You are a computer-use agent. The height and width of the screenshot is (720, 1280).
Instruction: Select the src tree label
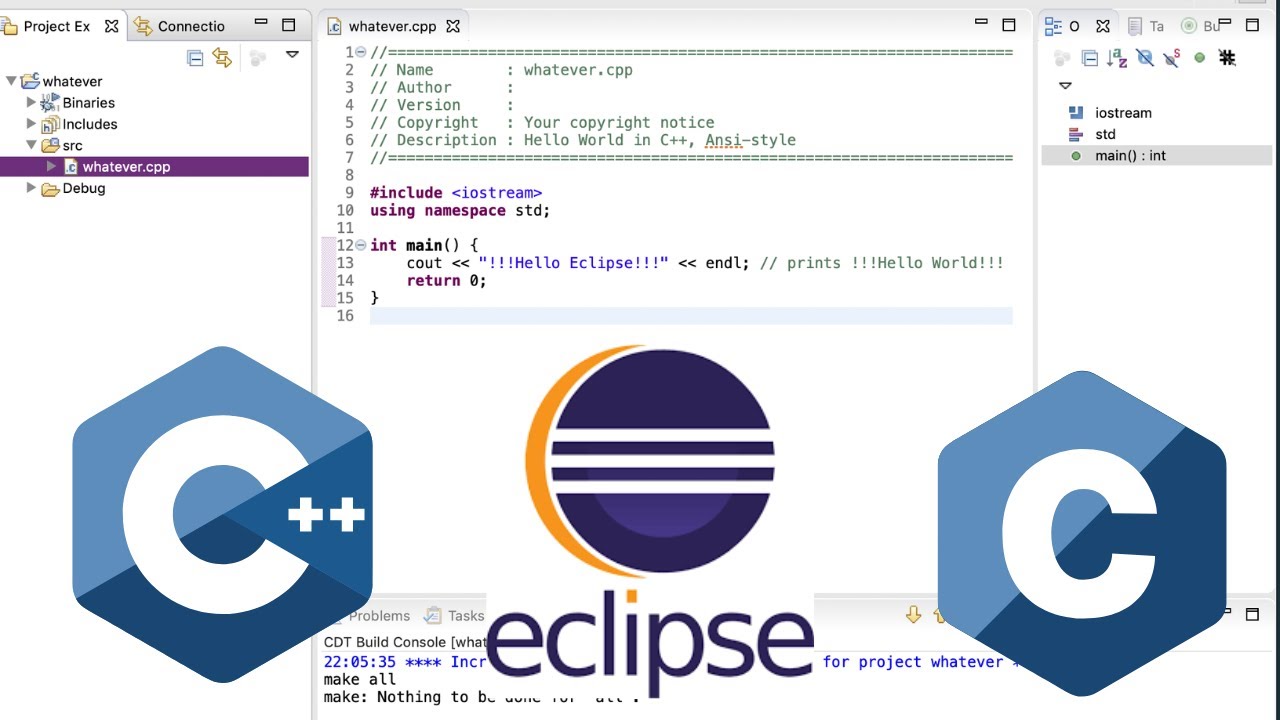(73, 146)
